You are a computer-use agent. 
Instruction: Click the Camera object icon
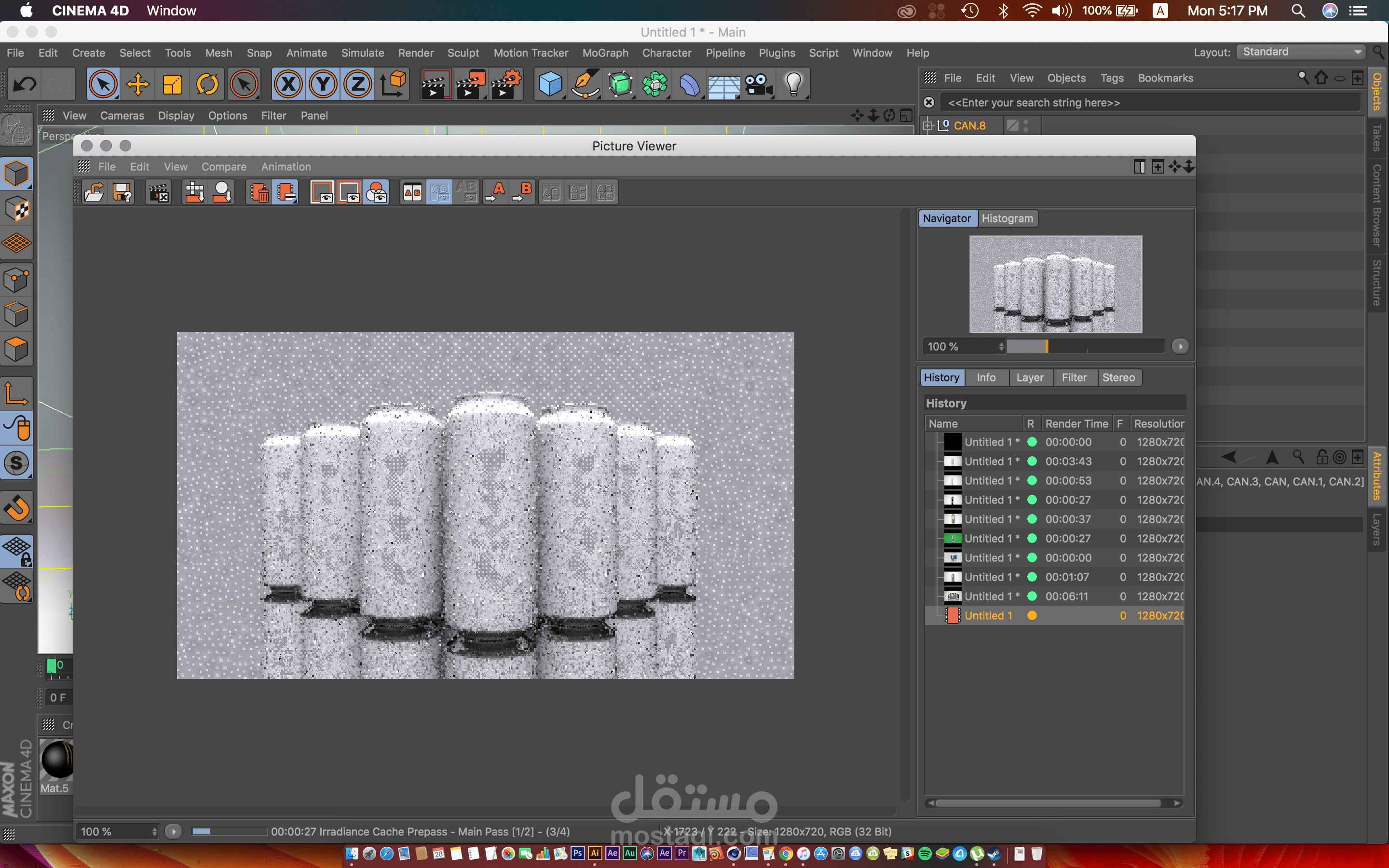[758, 84]
